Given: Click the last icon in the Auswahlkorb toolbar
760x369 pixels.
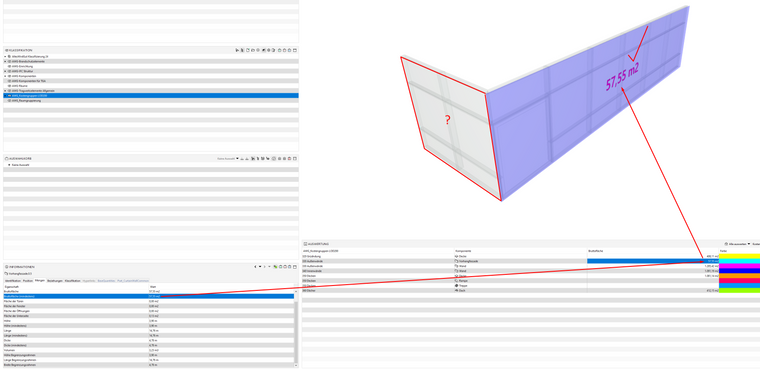Looking at the screenshot, I should pos(295,158).
